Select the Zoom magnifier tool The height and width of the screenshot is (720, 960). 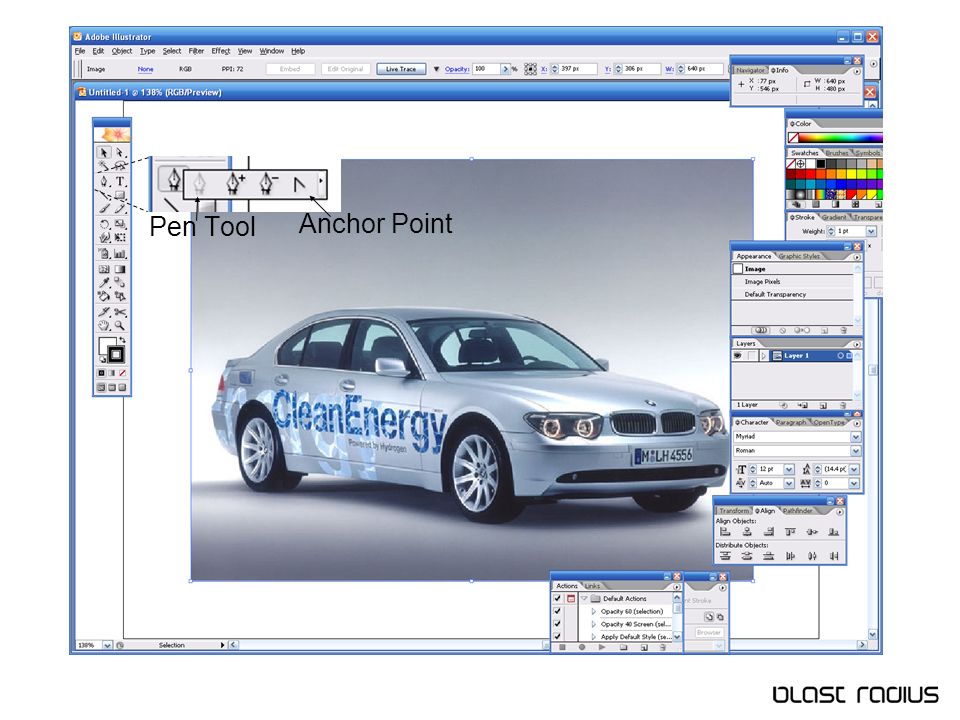tap(120, 325)
